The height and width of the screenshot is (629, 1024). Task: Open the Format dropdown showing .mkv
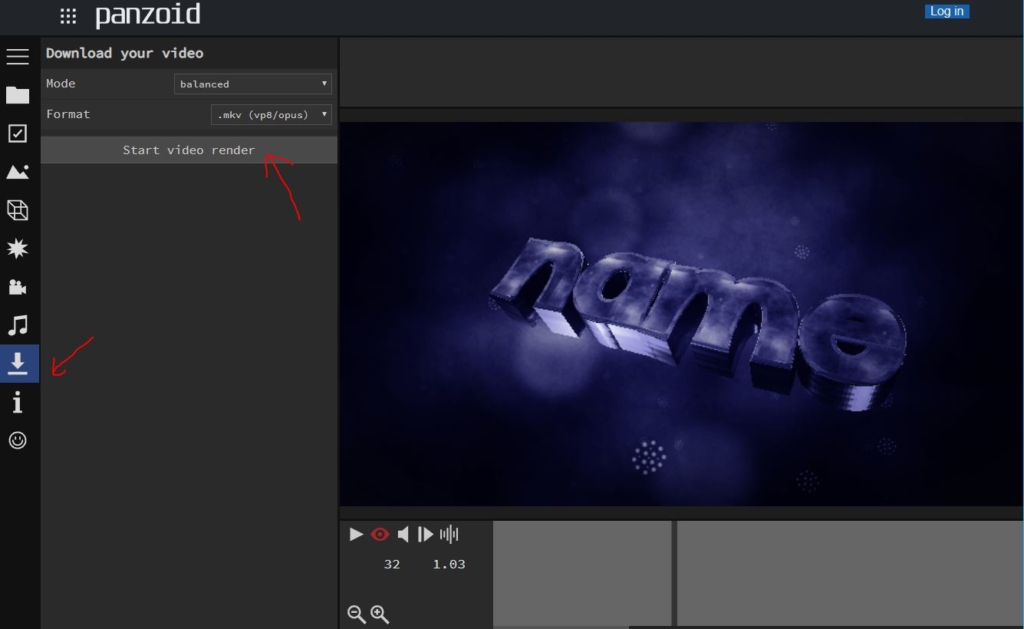[x=271, y=115]
